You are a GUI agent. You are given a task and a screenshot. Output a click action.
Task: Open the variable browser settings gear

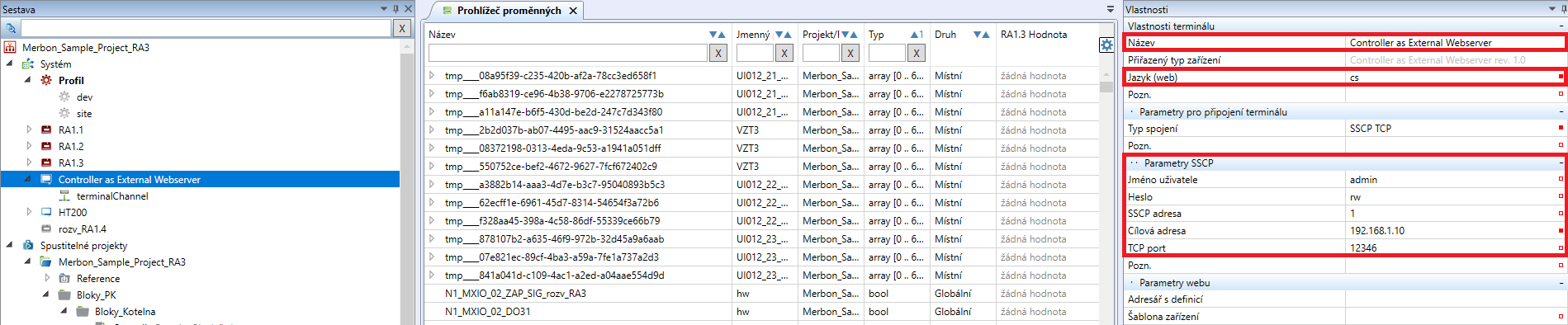(1106, 45)
